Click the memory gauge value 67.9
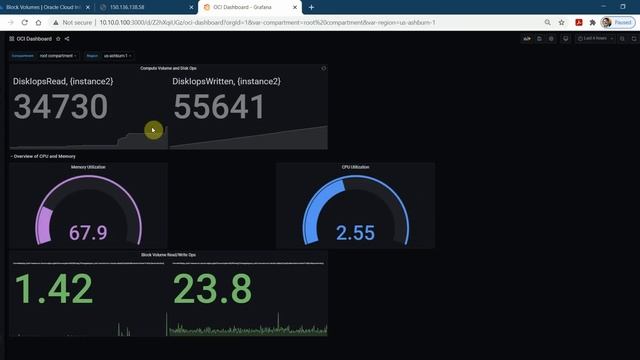The image size is (640, 360). click(x=88, y=233)
